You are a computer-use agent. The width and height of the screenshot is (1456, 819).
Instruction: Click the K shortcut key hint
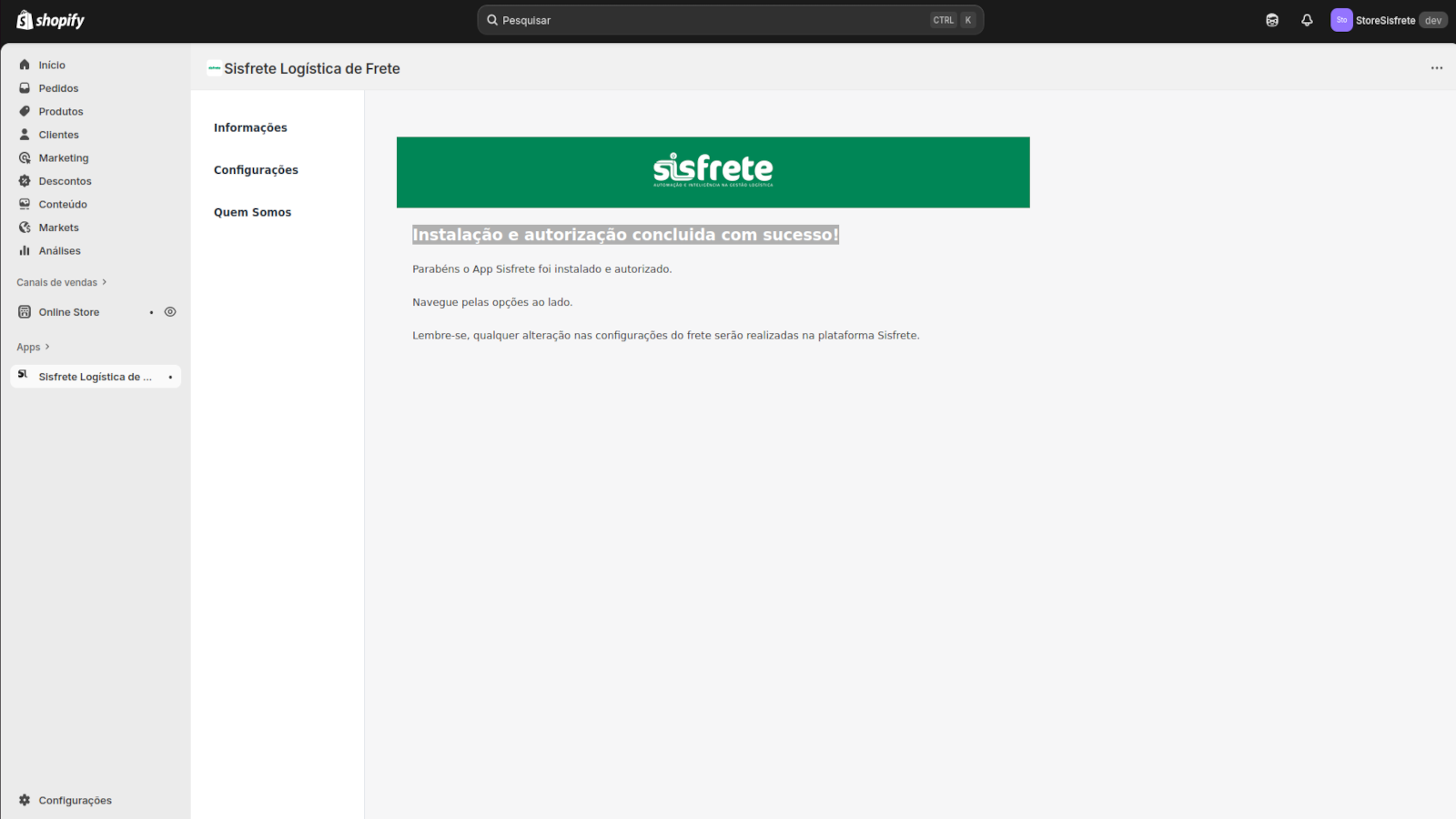click(x=968, y=20)
